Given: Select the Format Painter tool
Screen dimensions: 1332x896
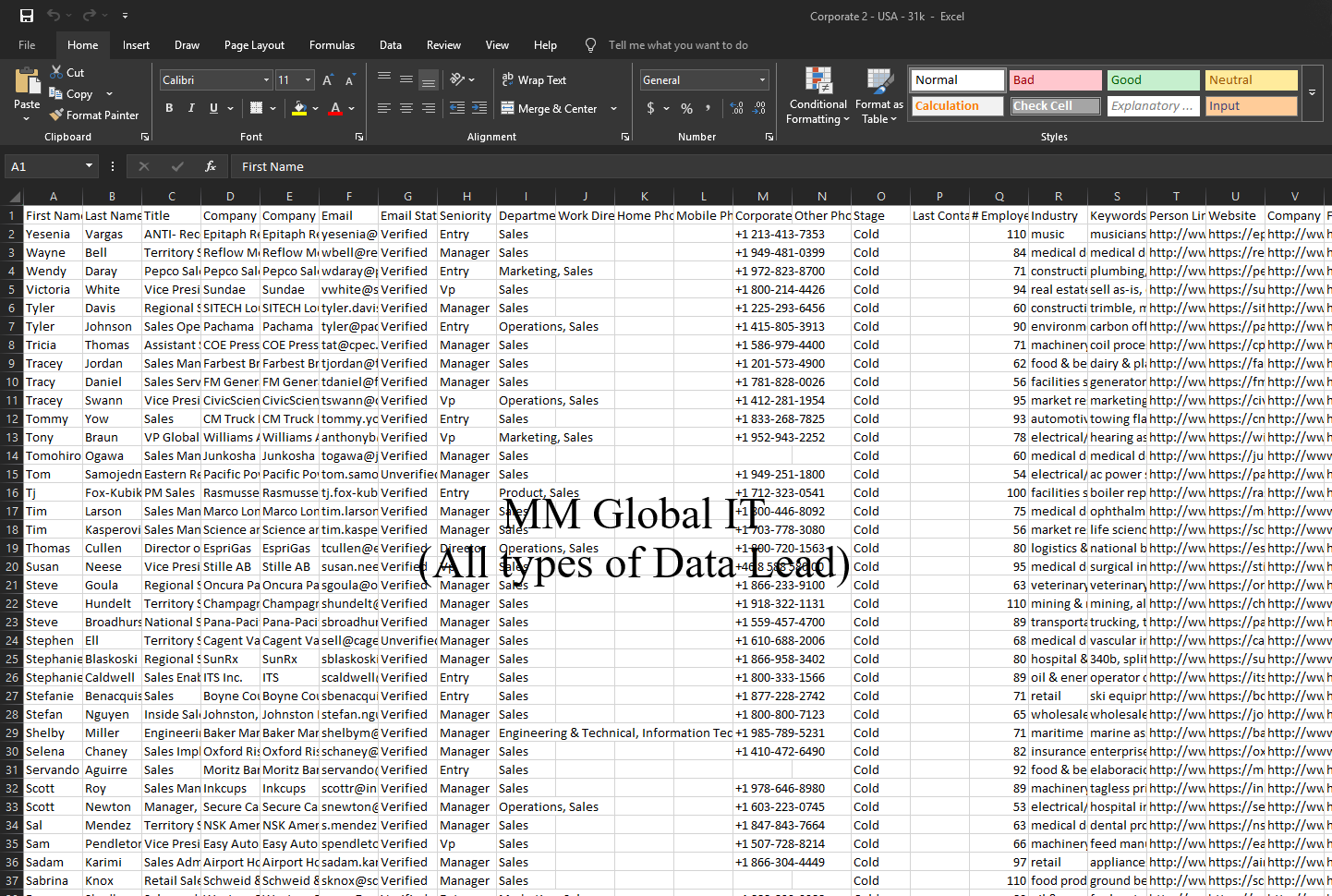Looking at the screenshot, I should (94, 115).
